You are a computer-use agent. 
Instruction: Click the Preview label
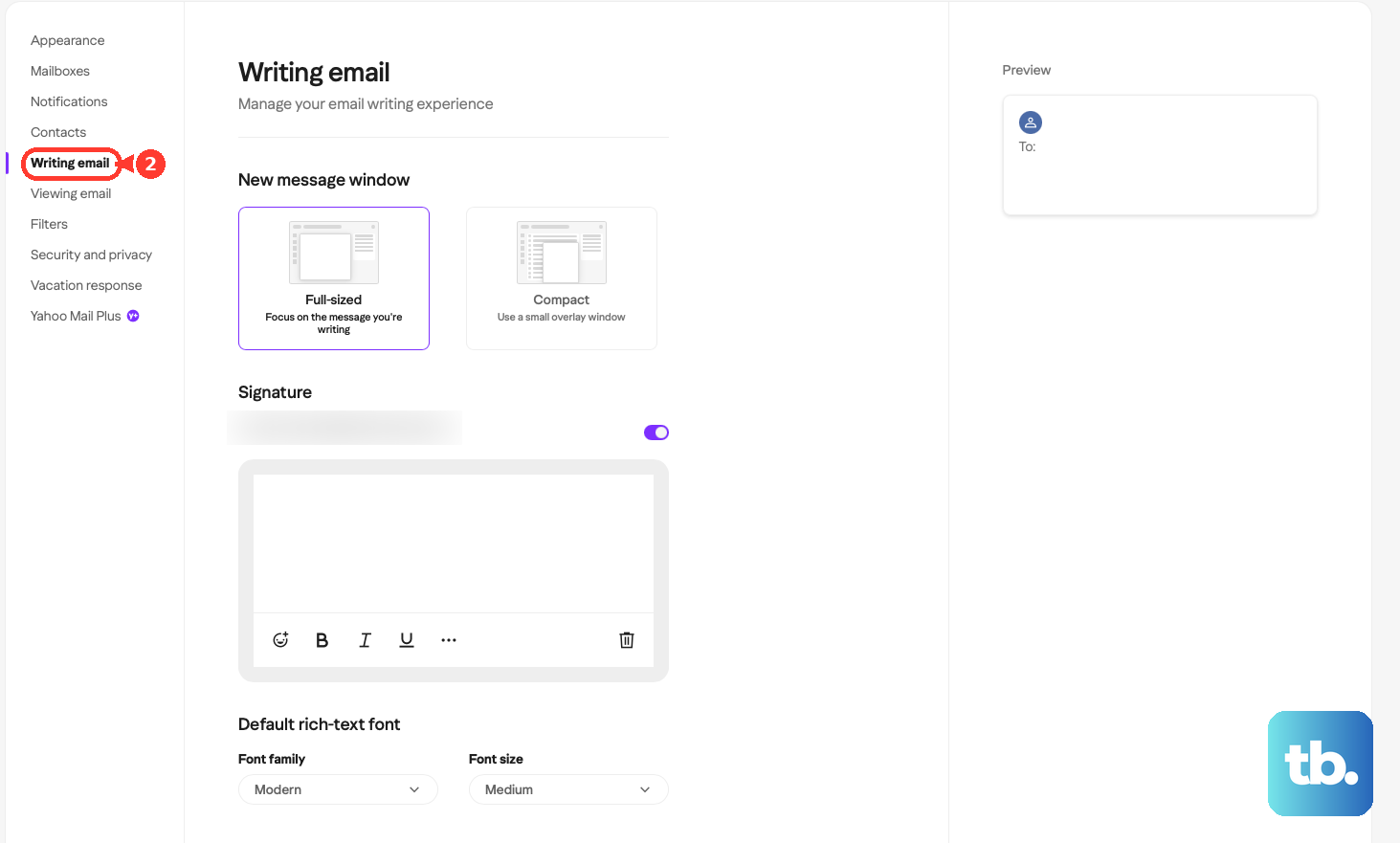pyautogui.click(x=1026, y=70)
